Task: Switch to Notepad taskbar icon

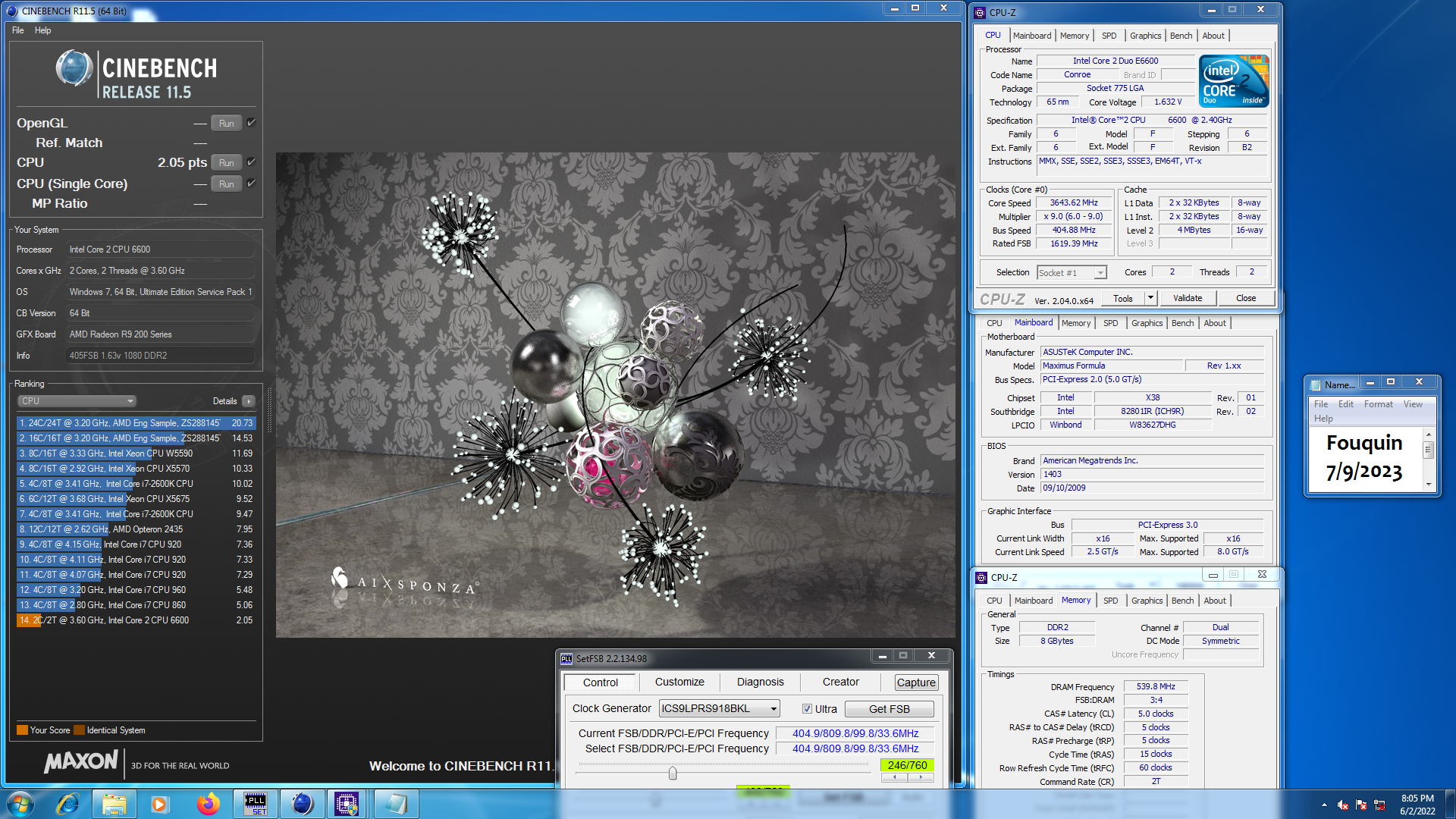Action: (x=395, y=804)
